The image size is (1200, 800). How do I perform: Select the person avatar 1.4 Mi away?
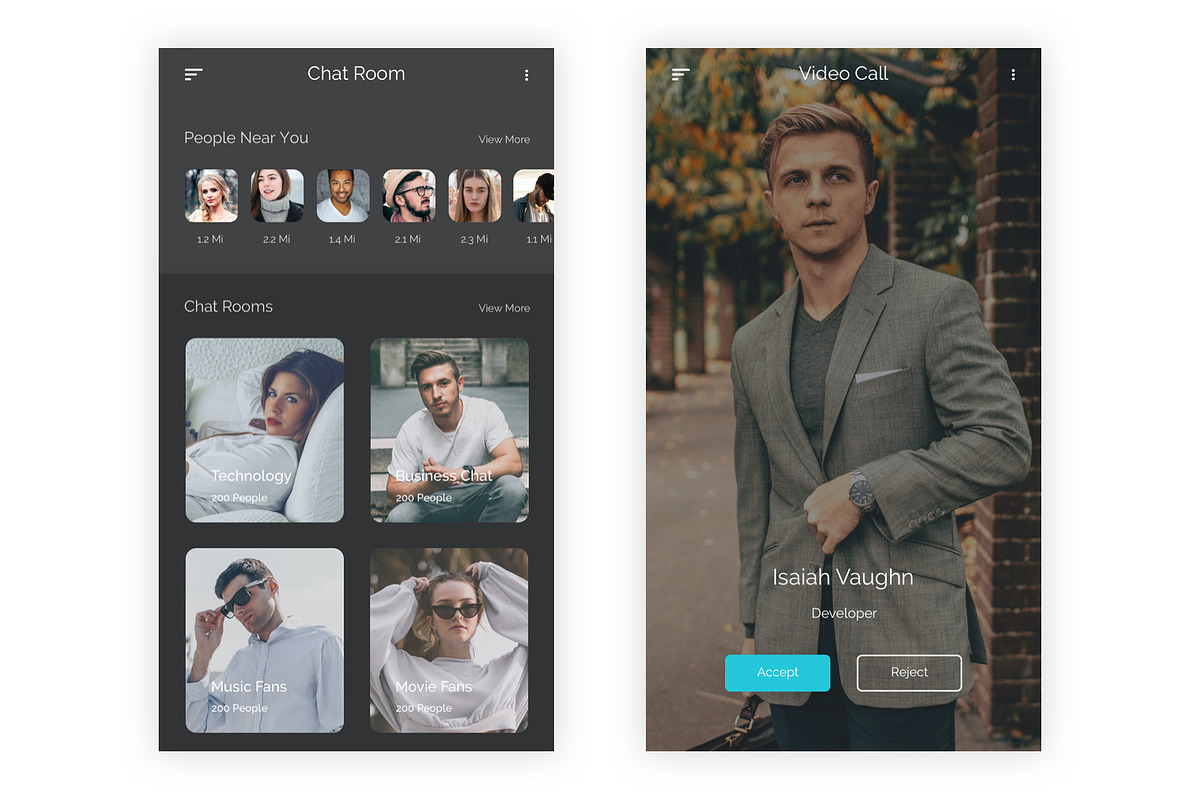343,195
